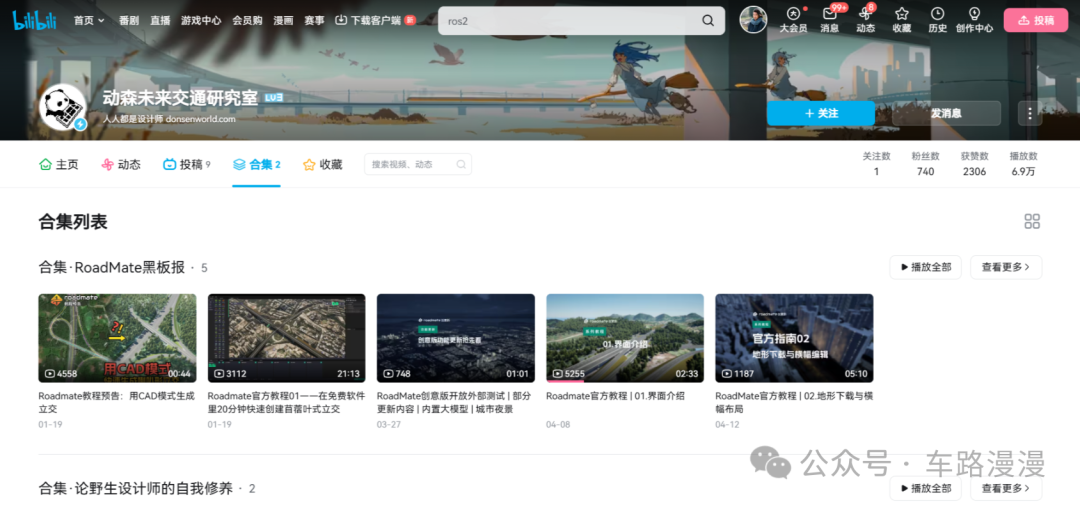Screen dimensions: 1080x507
Task: Click the play count icon showing 4558
Action: click(50, 374)
